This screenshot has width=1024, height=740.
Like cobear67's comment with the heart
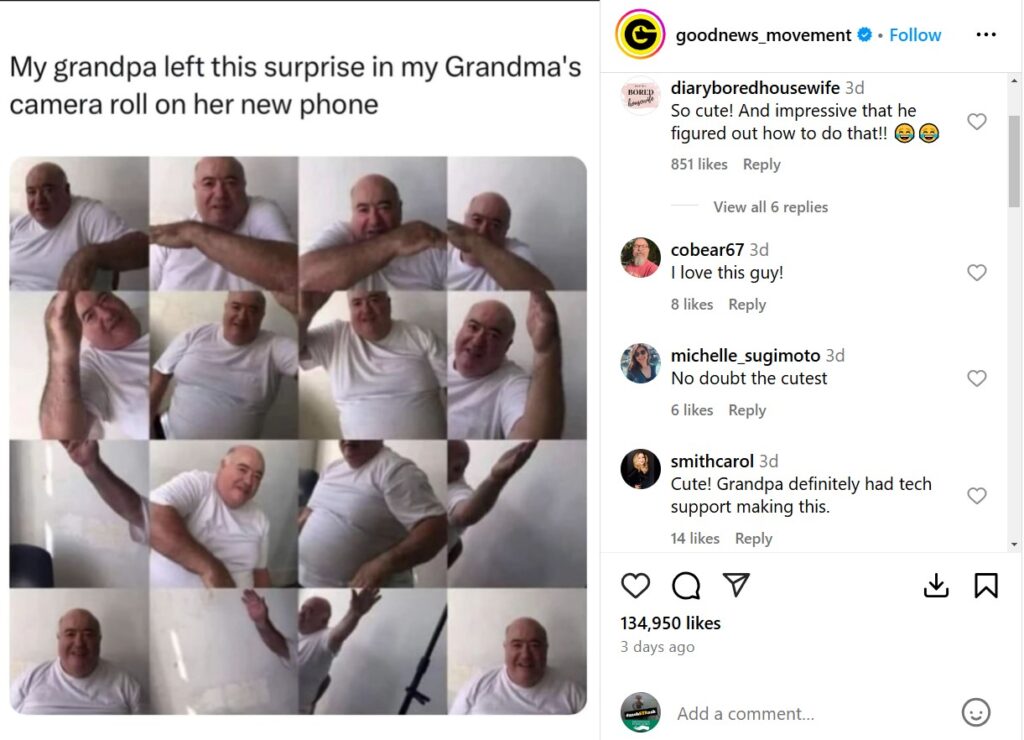coord(976,272)
